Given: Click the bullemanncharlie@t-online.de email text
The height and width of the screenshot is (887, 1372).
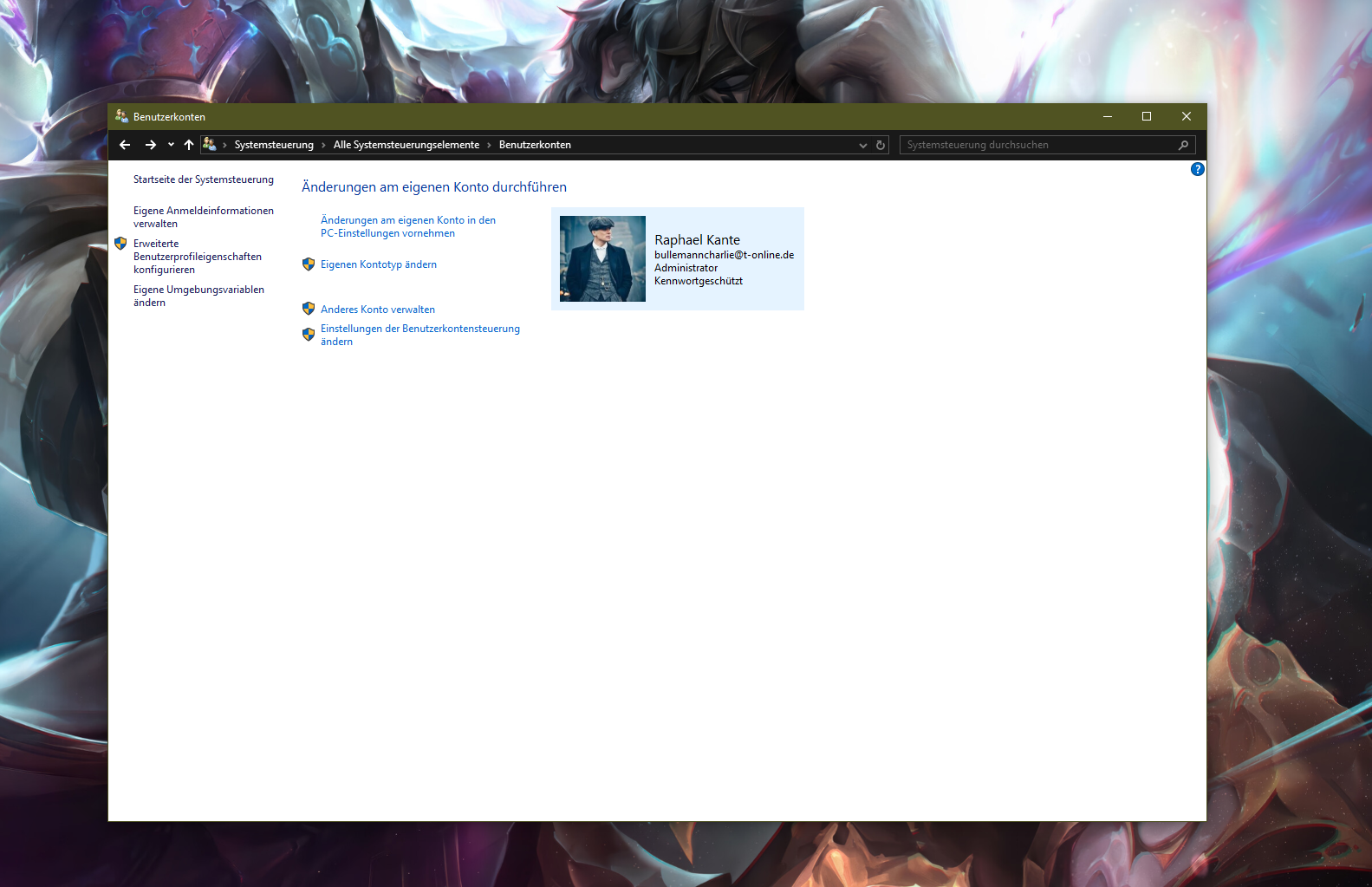Looking at the screenshot, I should [724, 255].
